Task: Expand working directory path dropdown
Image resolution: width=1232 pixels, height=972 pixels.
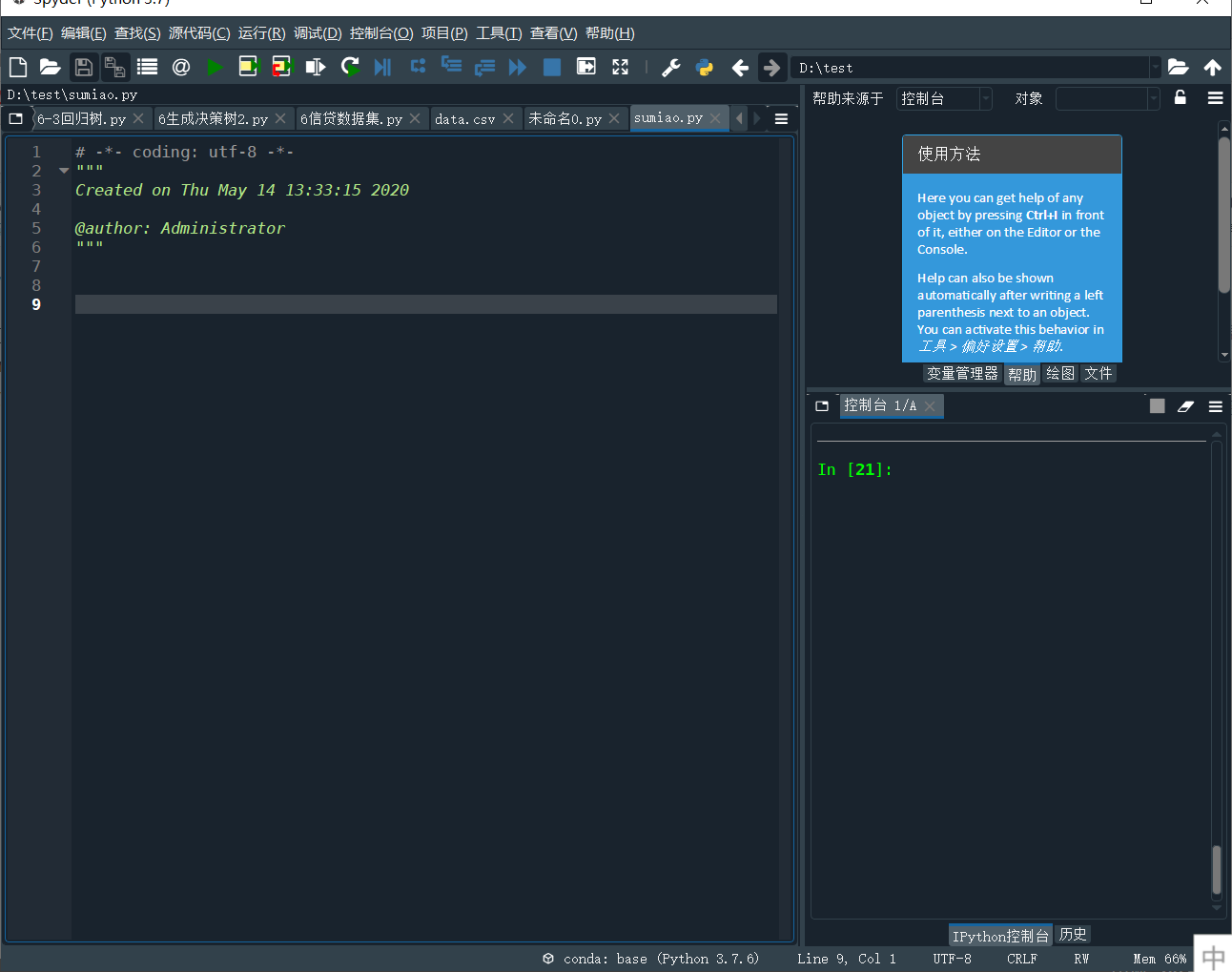Action: (x=1155, y=67)
